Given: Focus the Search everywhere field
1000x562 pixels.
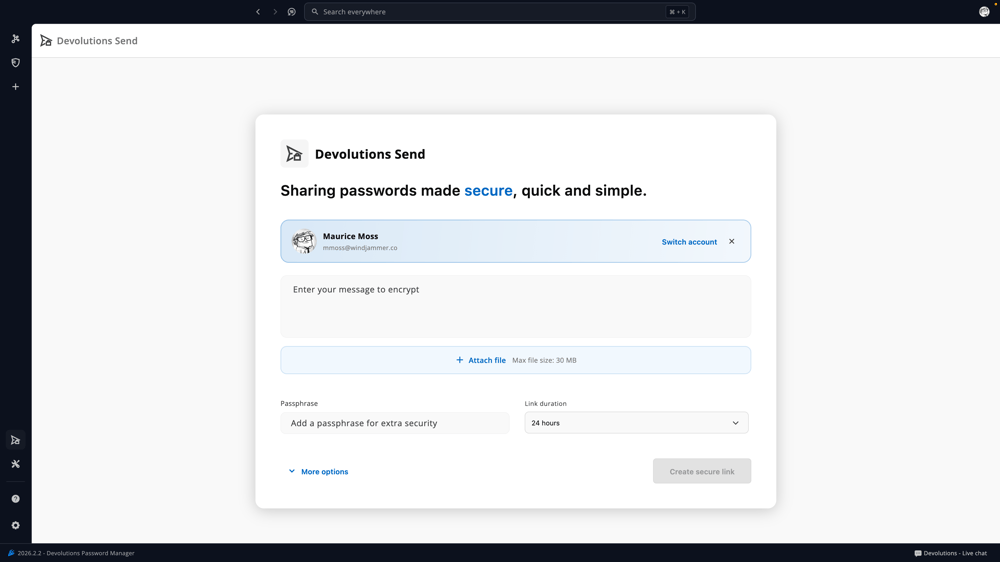Looking at the screenshot, I should click(499, 11).
